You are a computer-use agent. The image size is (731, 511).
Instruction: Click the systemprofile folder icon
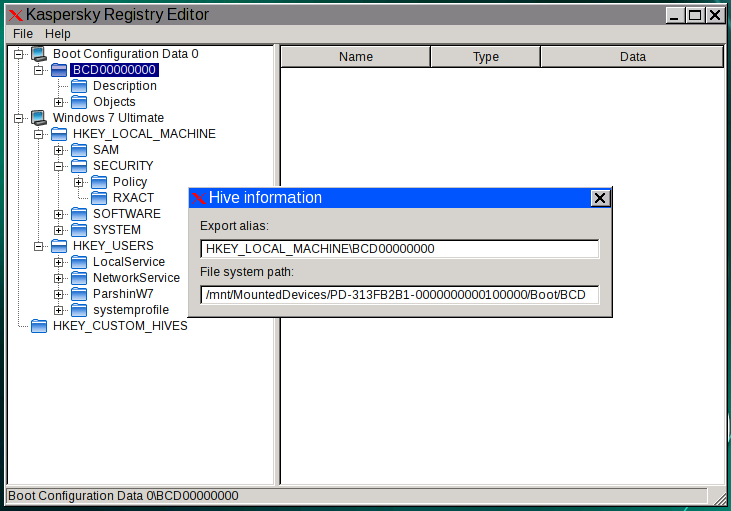[79, 310]
